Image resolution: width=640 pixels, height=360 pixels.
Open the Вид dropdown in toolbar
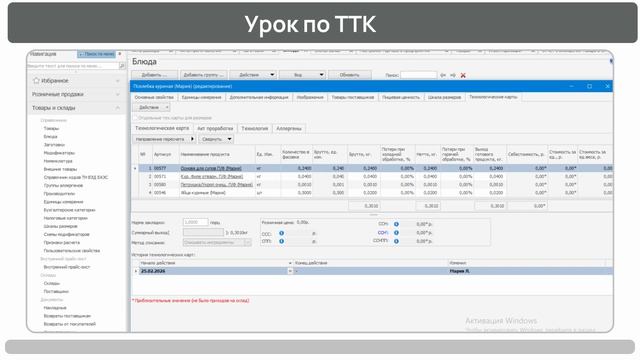(x=302, y=75)
